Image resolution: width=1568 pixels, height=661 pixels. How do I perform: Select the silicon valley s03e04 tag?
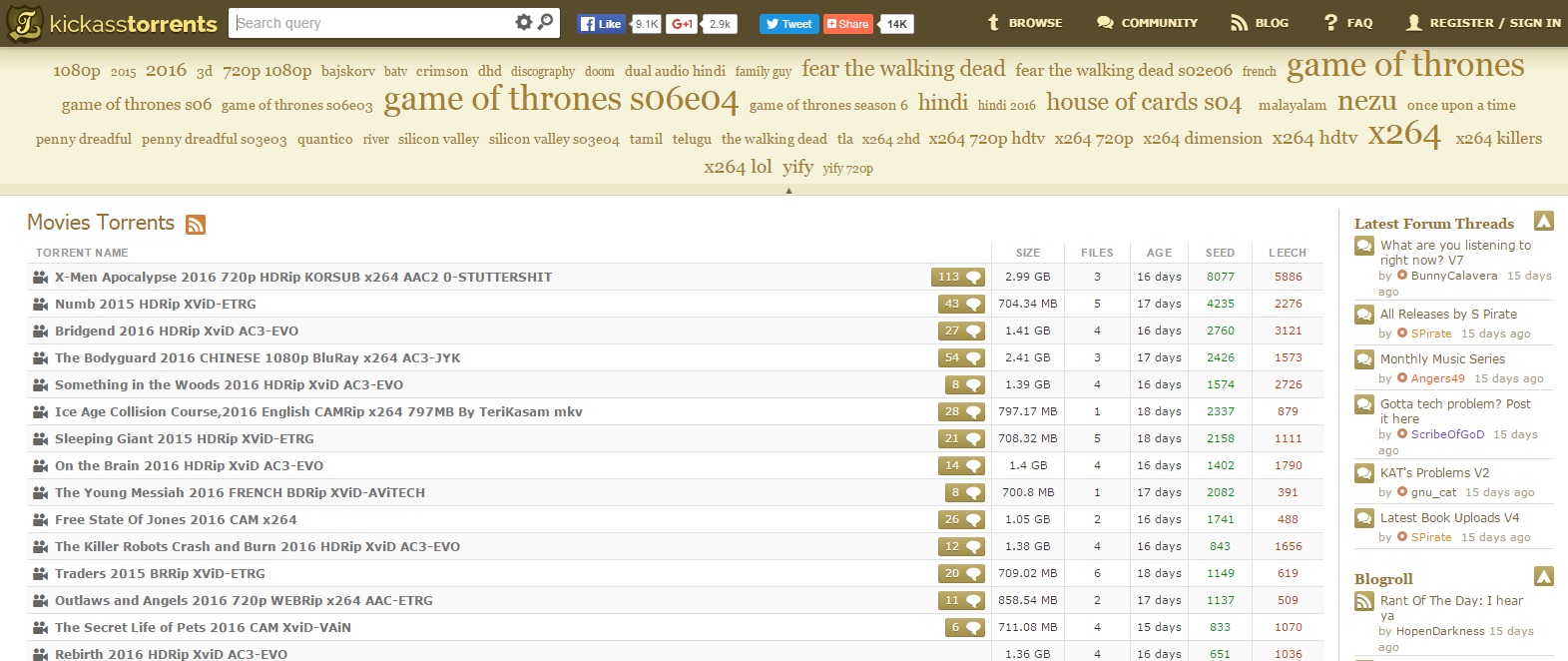click(554, 139)
